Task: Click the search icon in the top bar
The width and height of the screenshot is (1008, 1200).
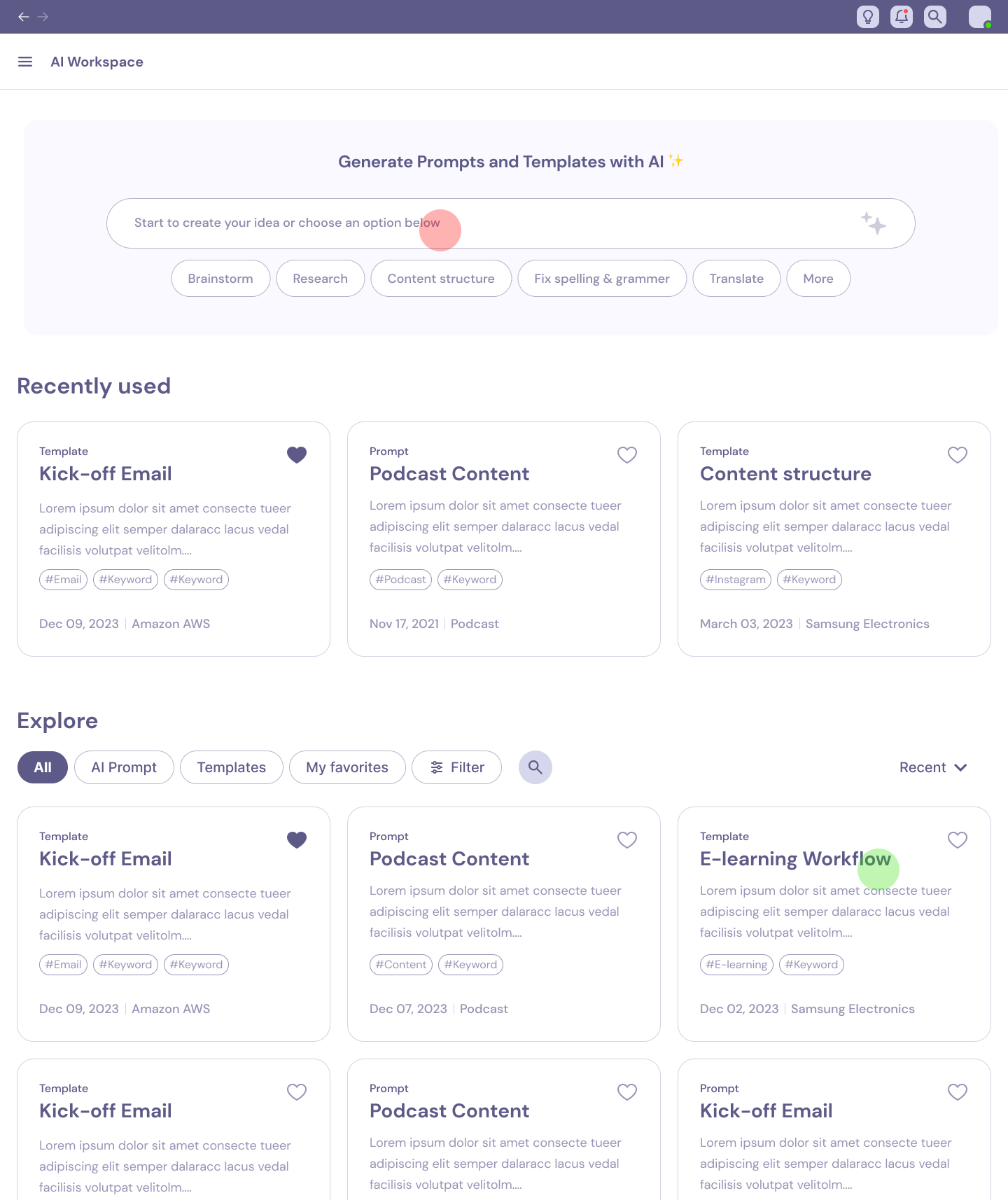Action: pos(935,17)
